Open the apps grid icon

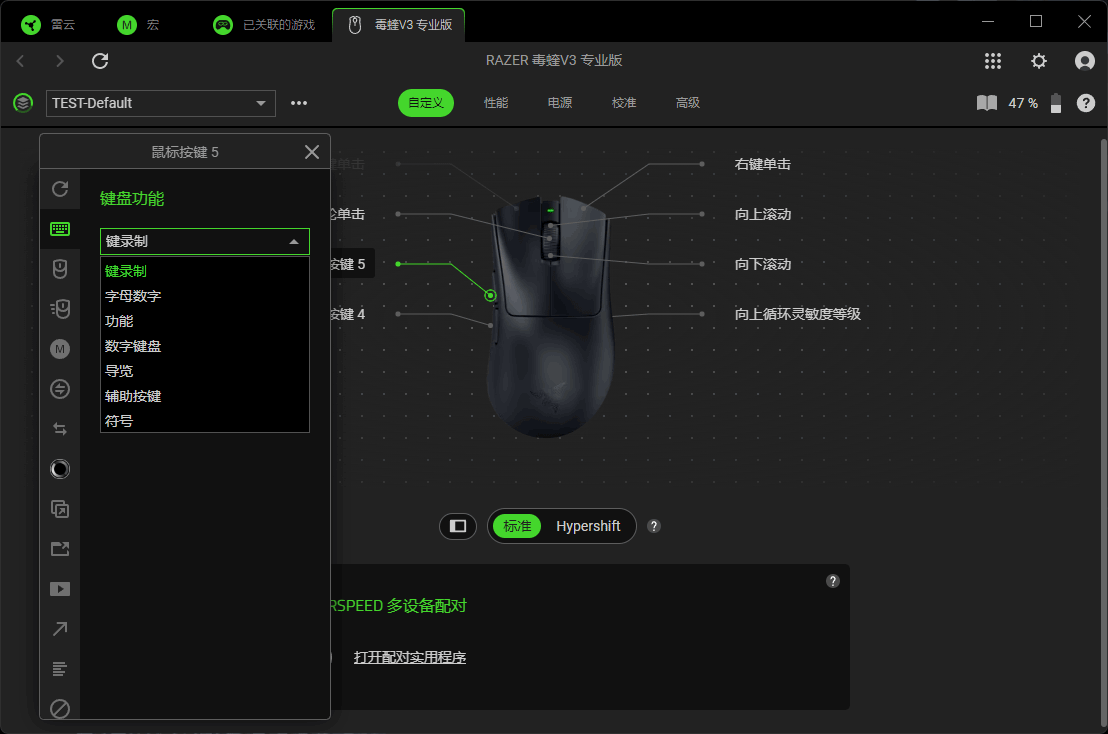[993, 61]
